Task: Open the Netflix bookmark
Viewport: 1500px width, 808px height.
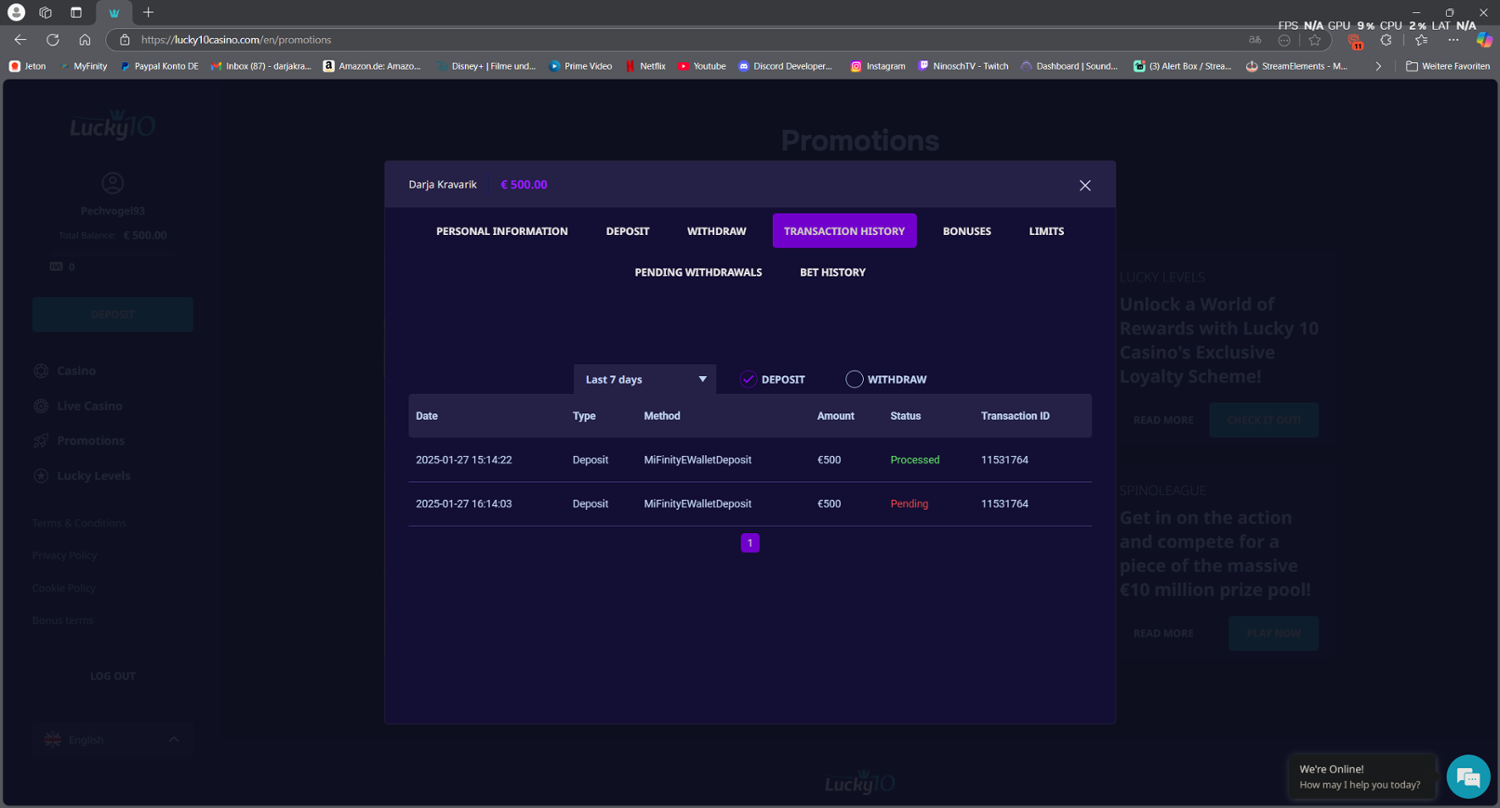Action: (645, 66)
